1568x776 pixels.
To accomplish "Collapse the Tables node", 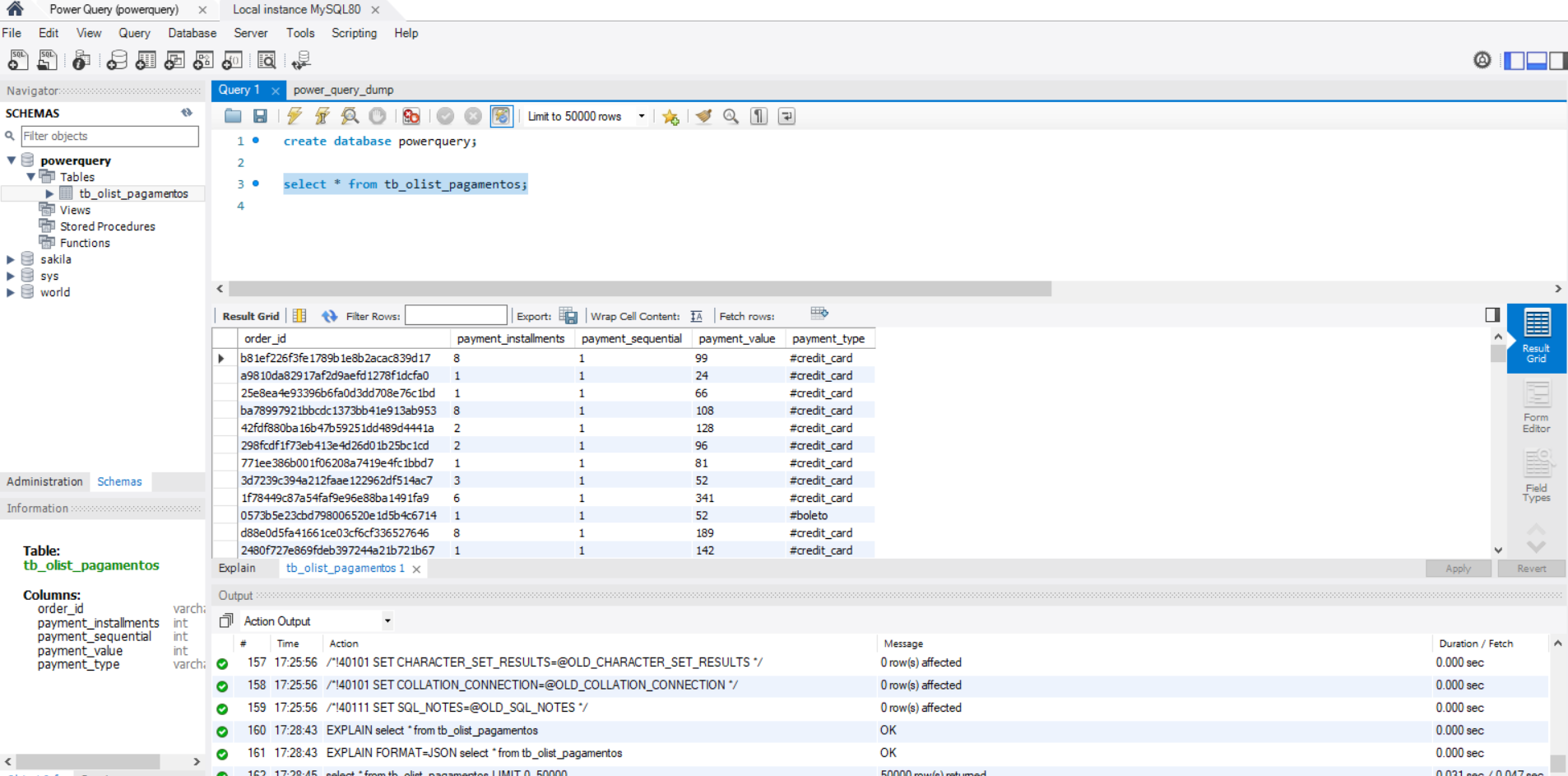I will tap(31, 177).
